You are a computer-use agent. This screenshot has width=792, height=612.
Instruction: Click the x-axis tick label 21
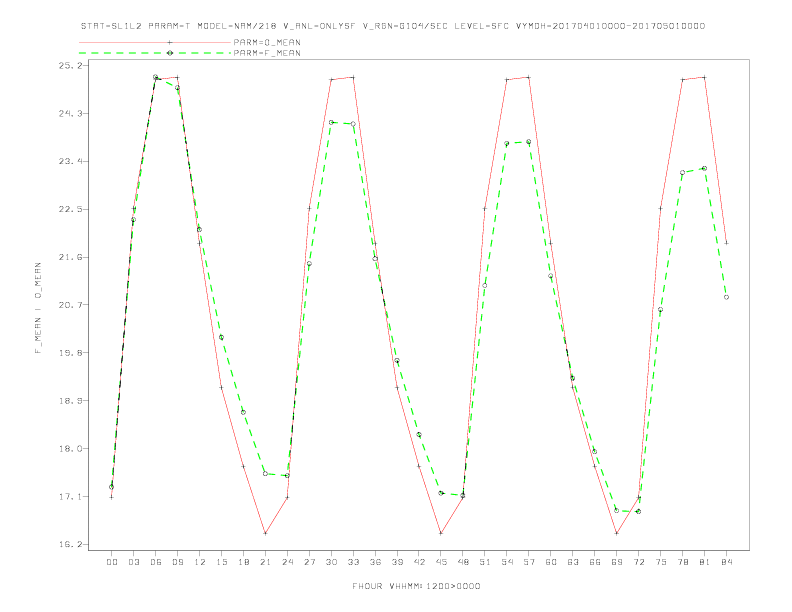[x=266, y=562]
